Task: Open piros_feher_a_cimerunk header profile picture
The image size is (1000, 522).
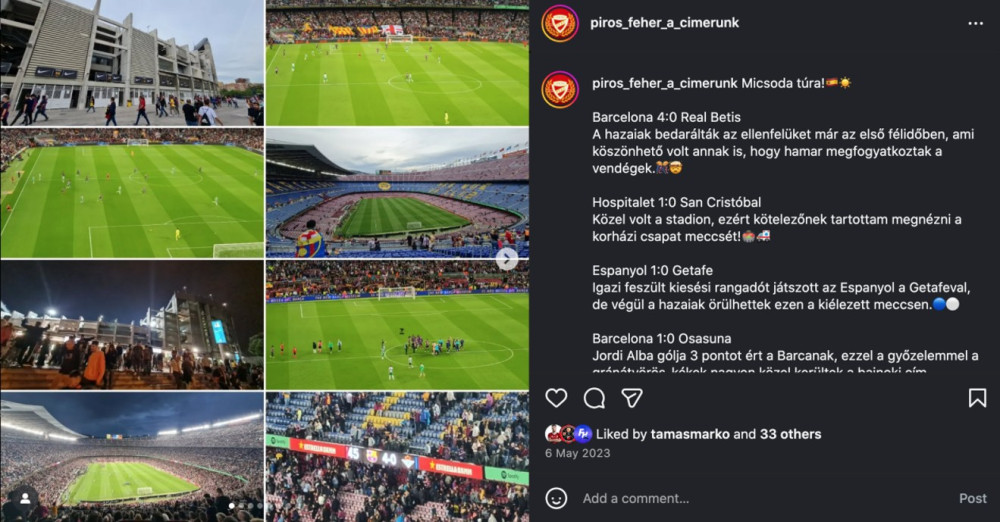Action: [x=560, y=24]
